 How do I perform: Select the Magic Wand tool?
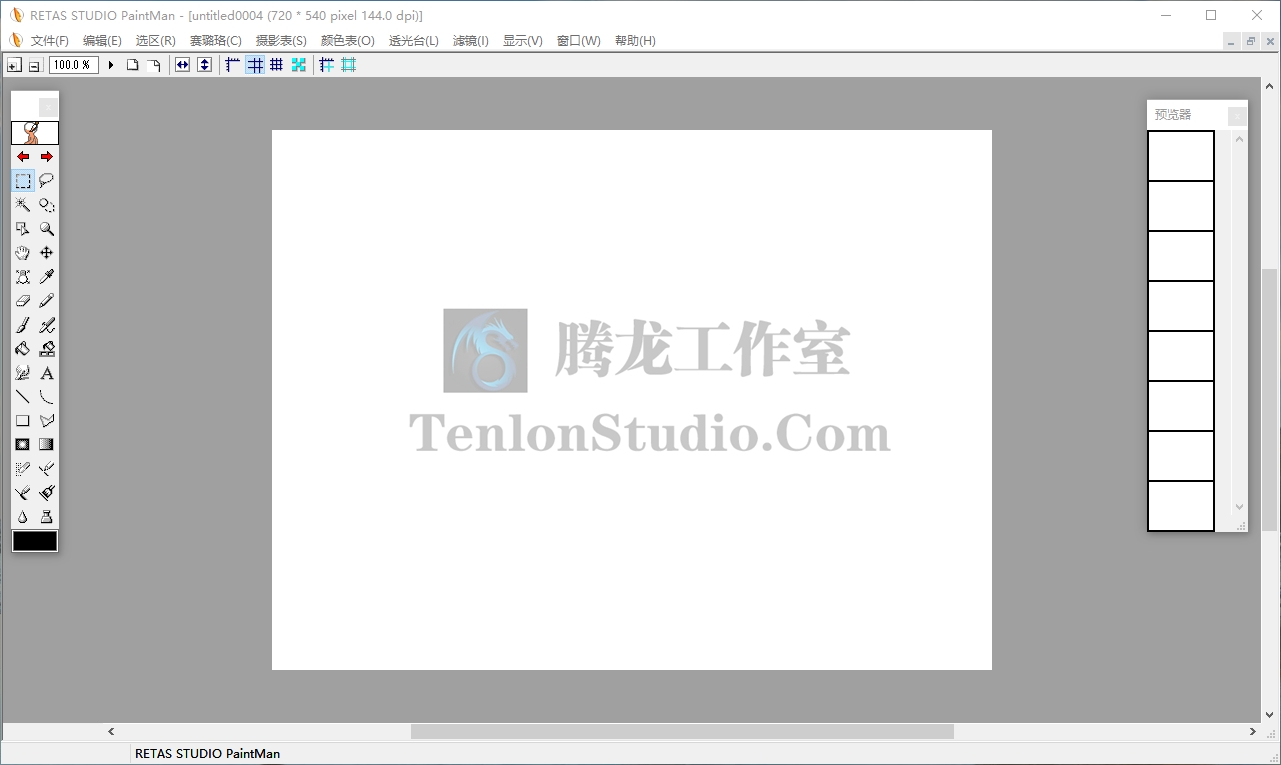(x=22, y=204)
